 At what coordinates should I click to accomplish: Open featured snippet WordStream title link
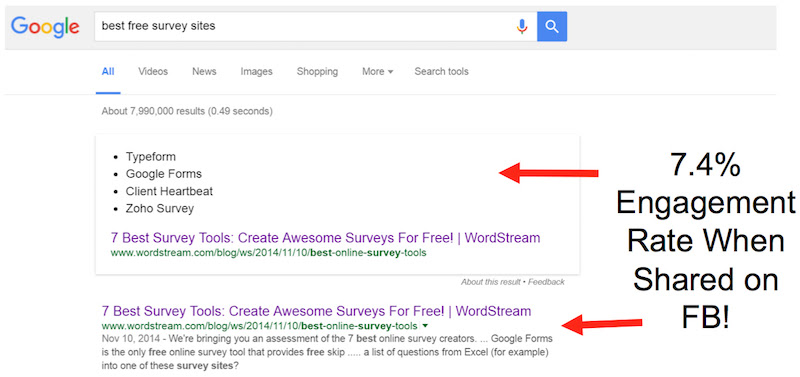(x=326, y=238)
